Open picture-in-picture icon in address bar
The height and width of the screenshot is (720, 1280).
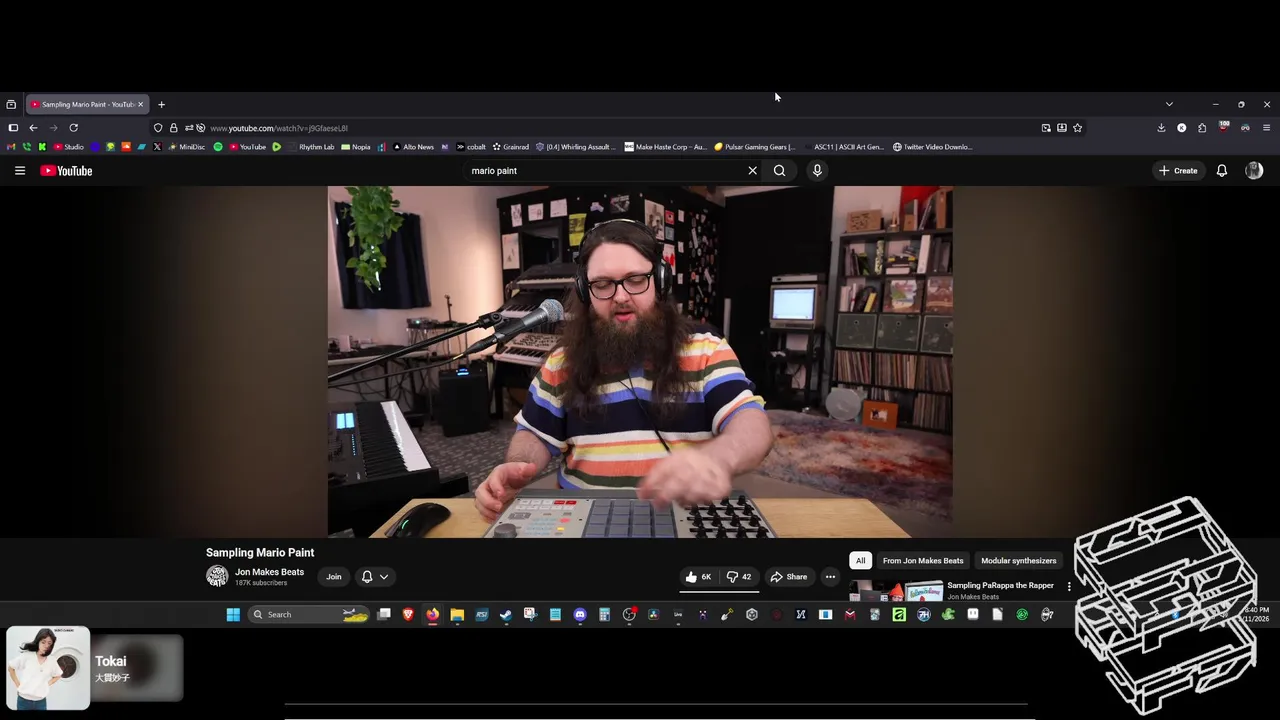coord(1046,128)
